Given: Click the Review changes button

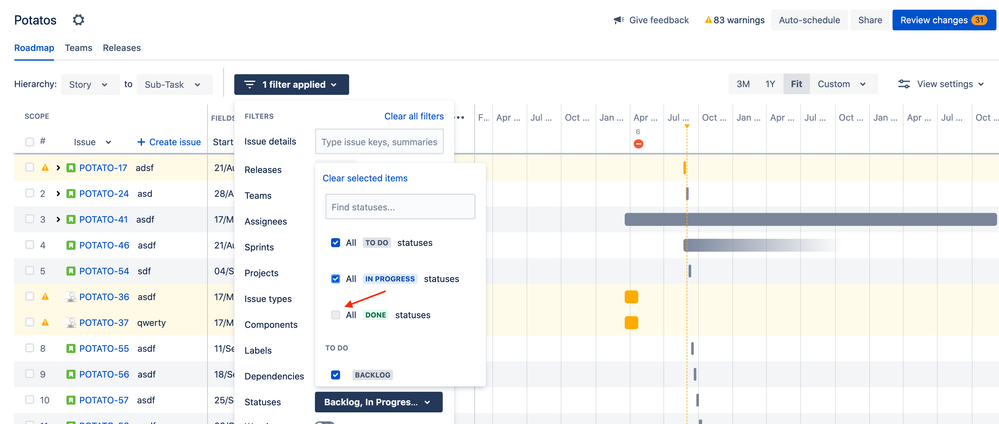Looking at the screenshot, I should coord(944,20).
